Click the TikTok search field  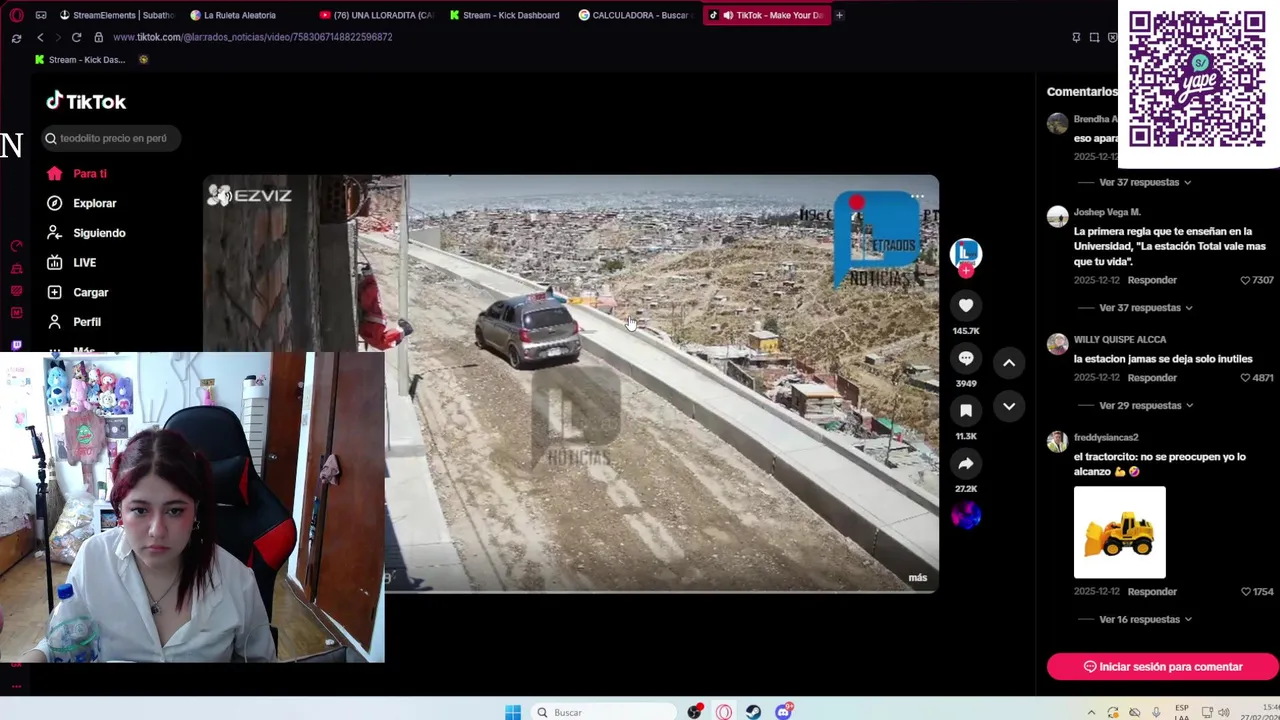coord(111,138)
